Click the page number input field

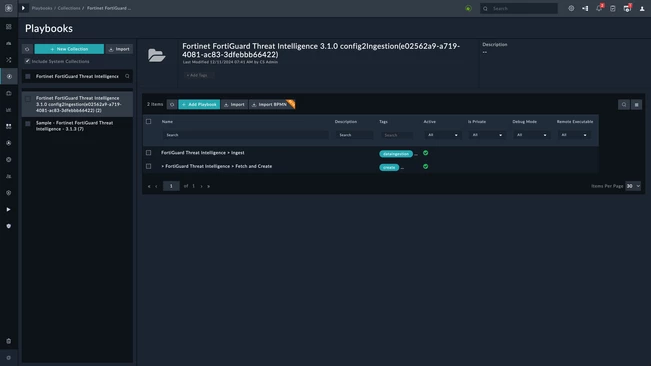coord(171,186)
